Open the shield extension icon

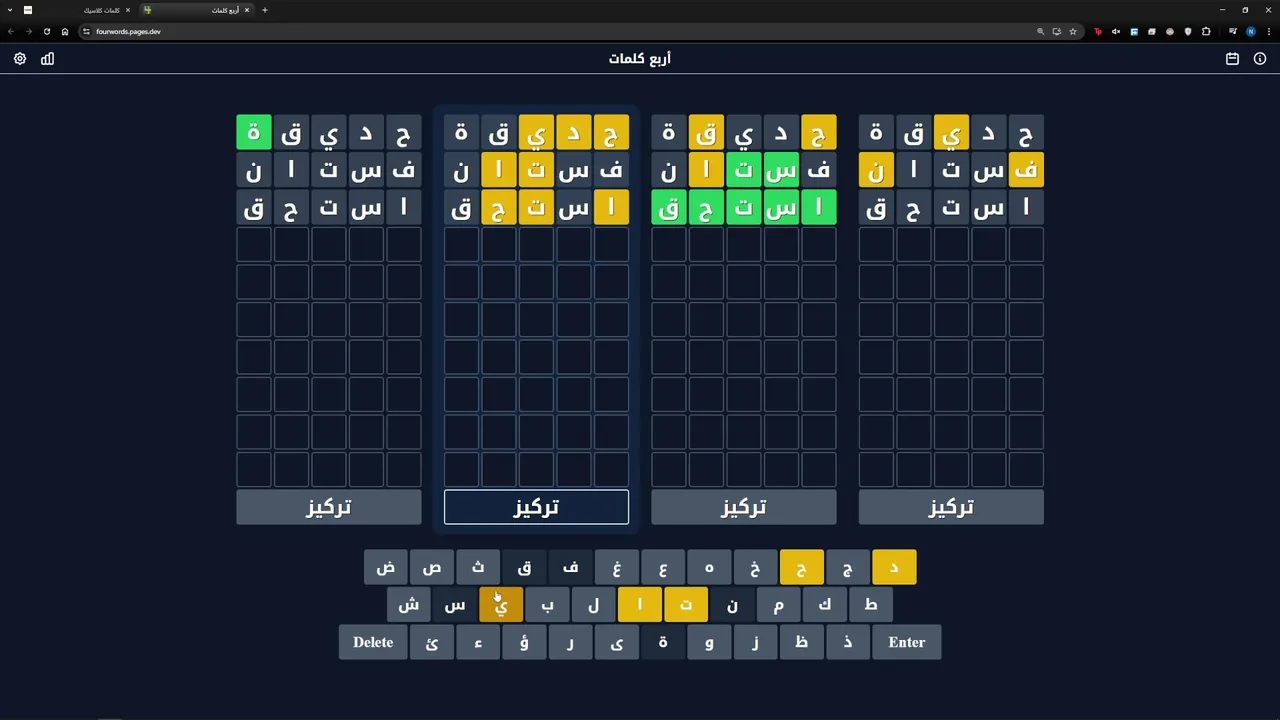pos(1188,31)
